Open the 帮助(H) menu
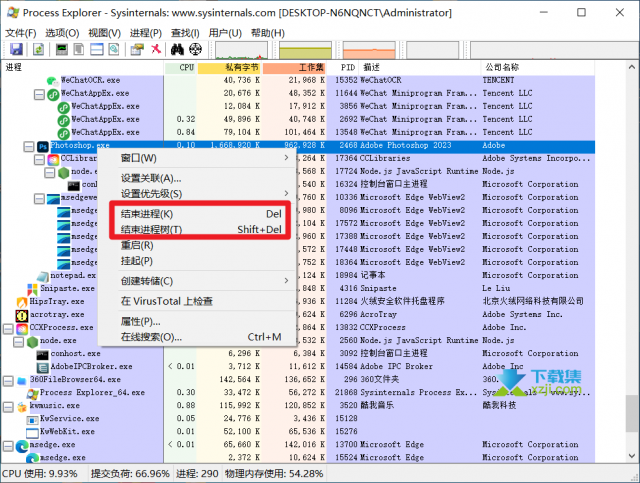The image size is (640, 483). [x=268, y=33]
